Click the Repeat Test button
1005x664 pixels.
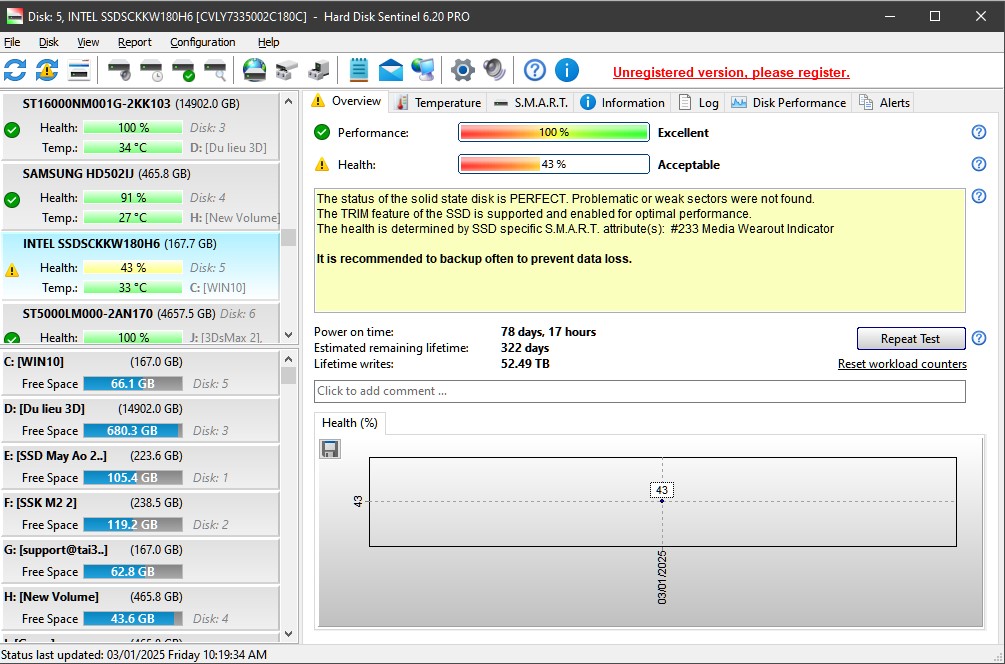911,339
